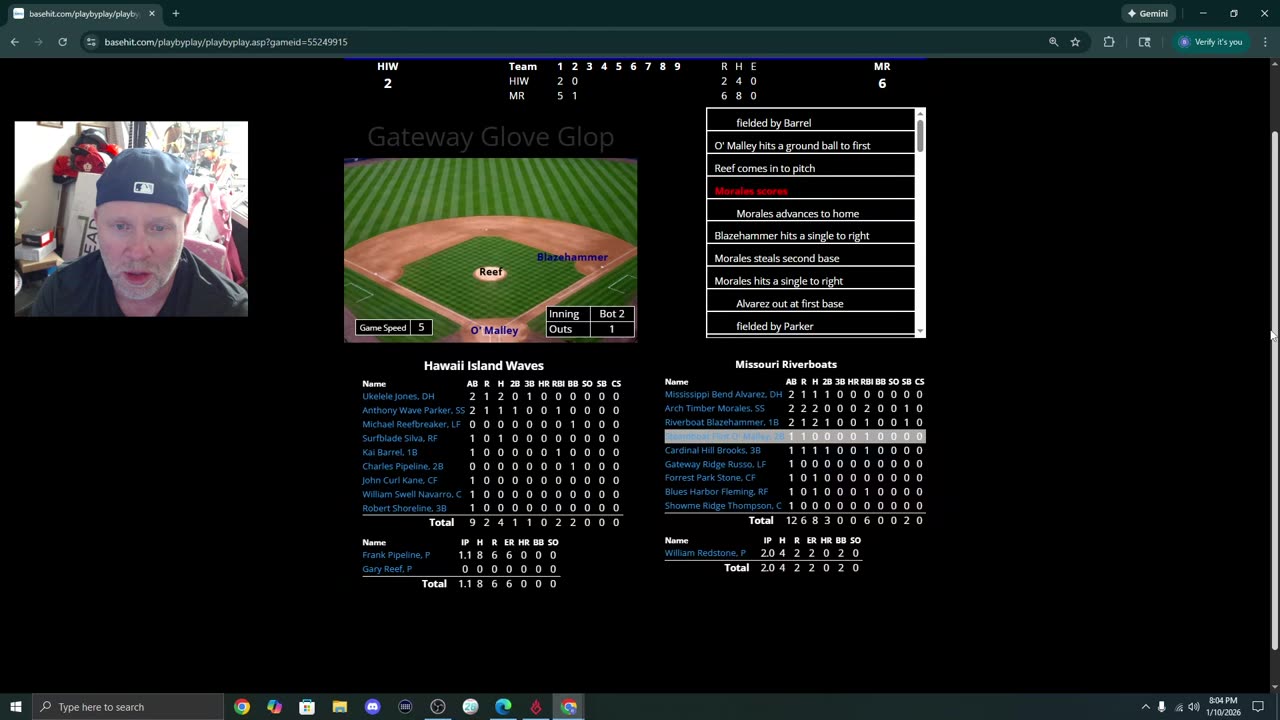Open Michael Reefbreaker, LF player link

click(x=411, y=424)
